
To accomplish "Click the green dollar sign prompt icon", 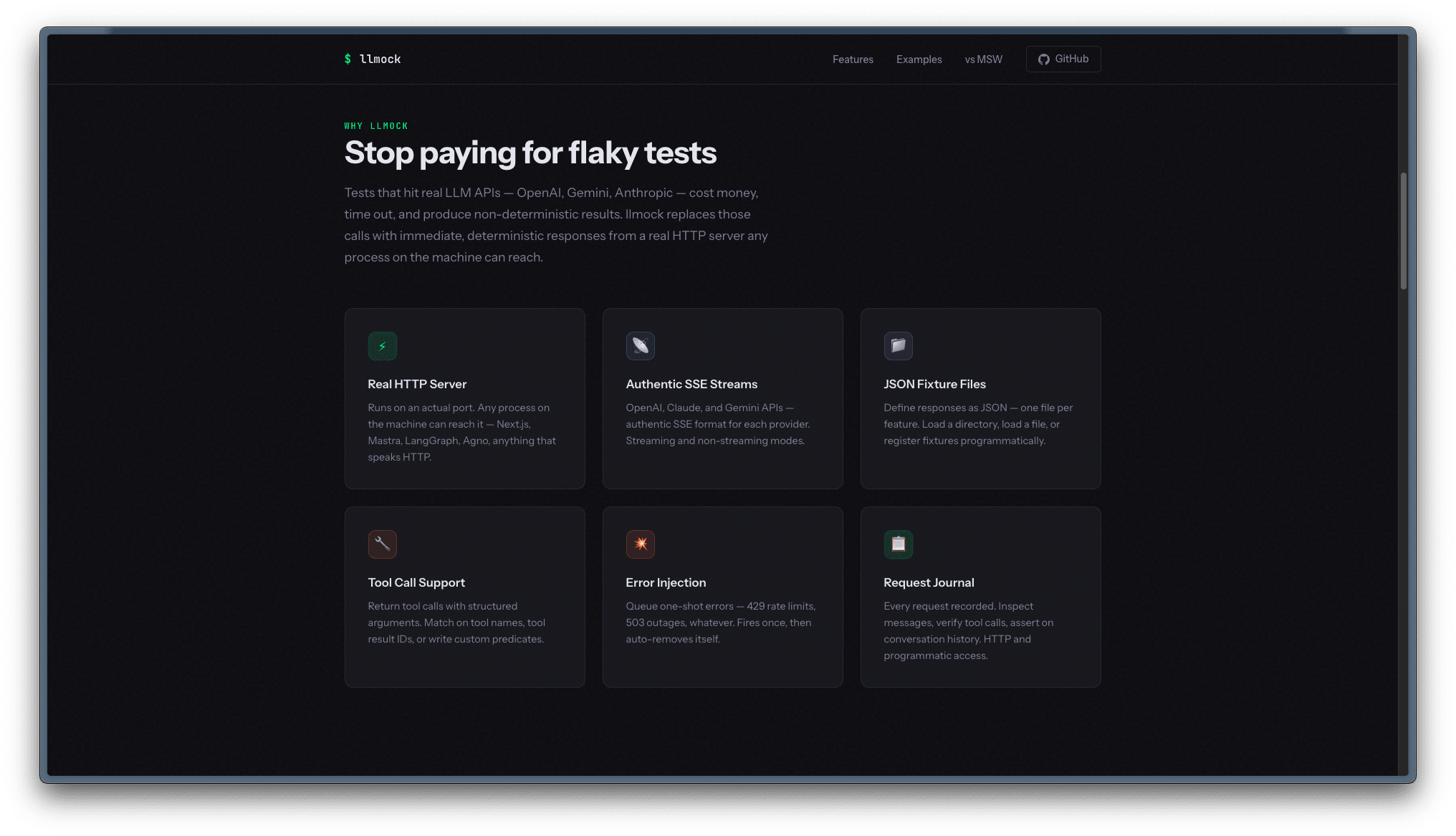I will point(348,59).
